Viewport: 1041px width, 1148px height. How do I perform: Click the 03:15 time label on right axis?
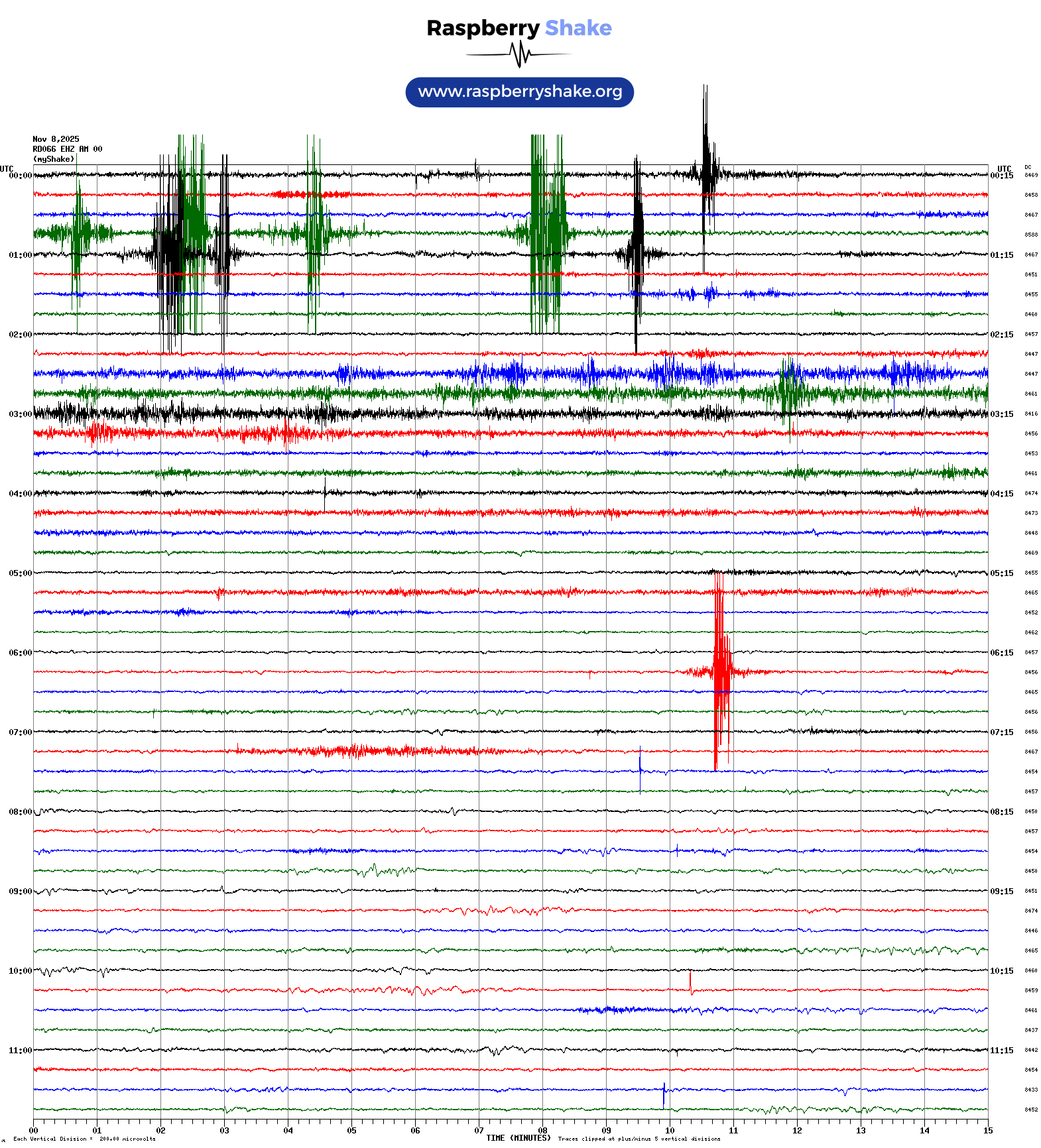[1001, 414]
